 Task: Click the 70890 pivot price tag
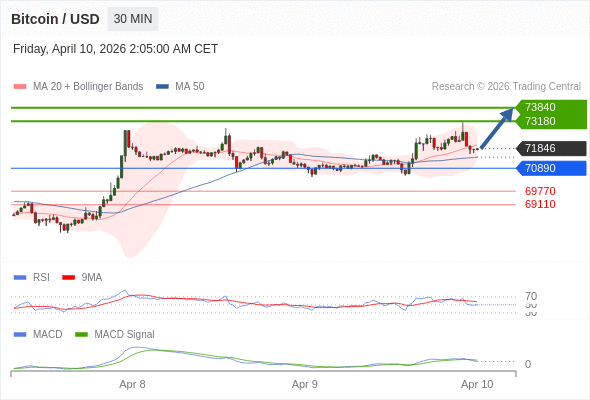tap(551, 168)
